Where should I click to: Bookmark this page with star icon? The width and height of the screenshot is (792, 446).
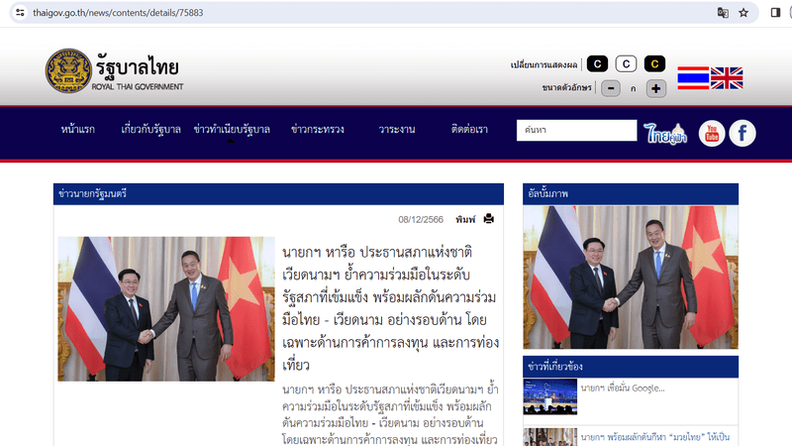coord(744,13)
